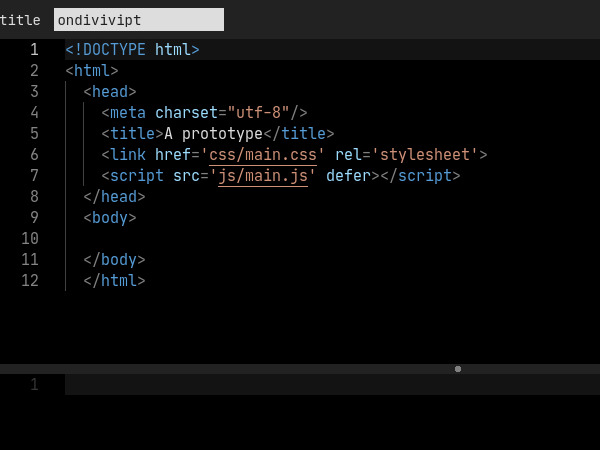Click line number 7 in the gutter
Image resolution: width=600 pixels, height=450 pixels.
34,176
